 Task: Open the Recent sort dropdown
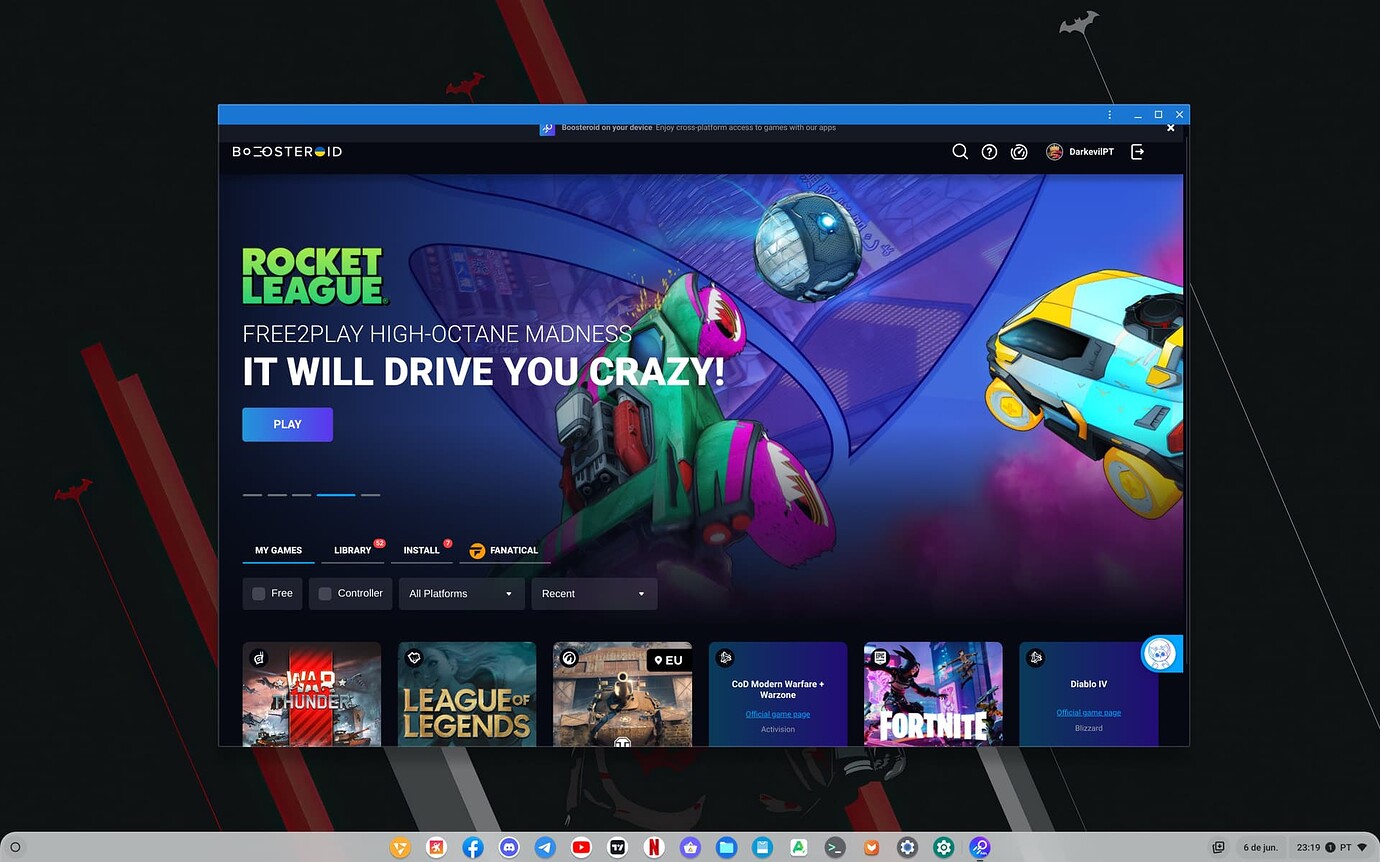tap(594, 594)
